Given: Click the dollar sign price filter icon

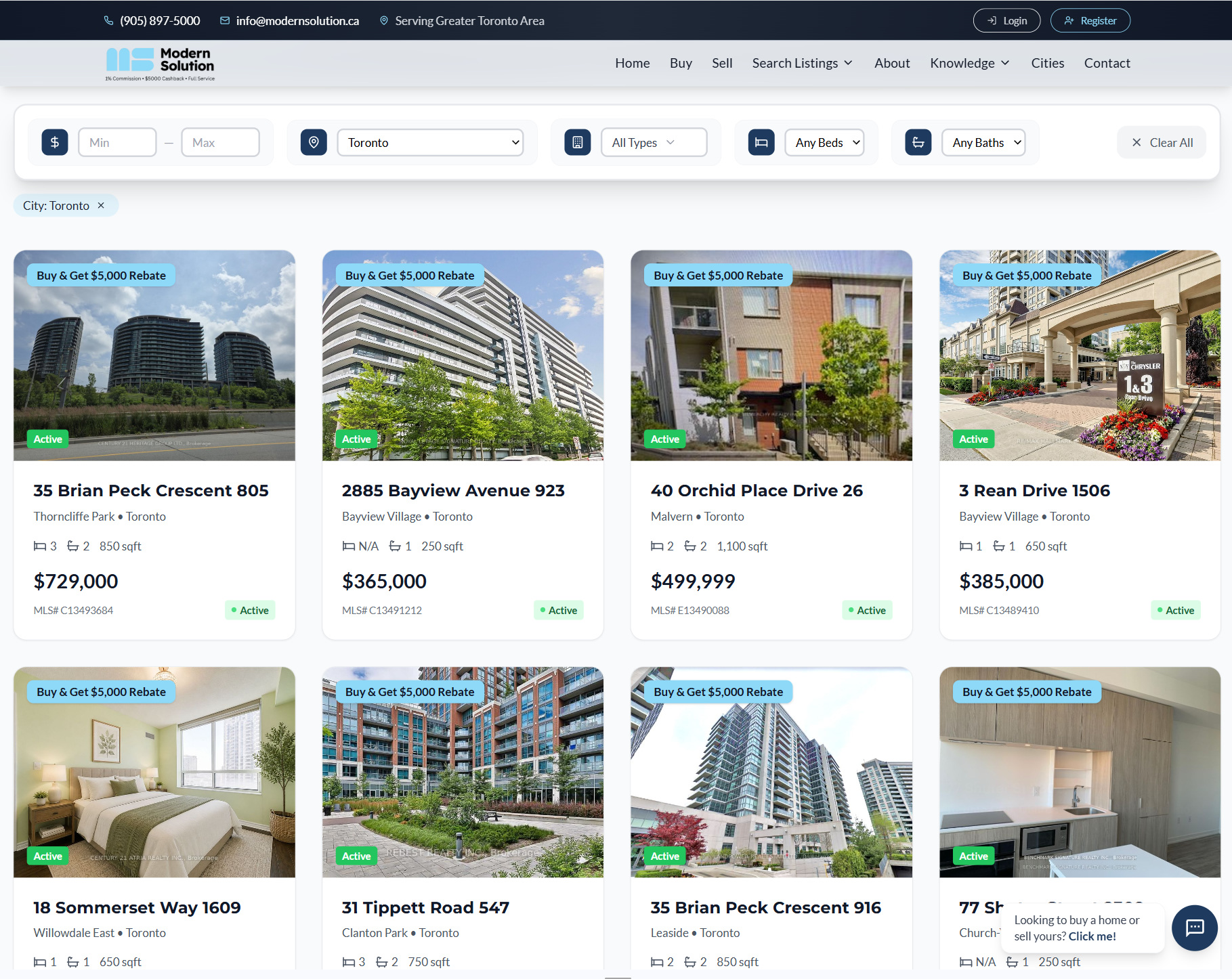Looking at the screenshot, I should pyautogui.click(x=55, y=142).
